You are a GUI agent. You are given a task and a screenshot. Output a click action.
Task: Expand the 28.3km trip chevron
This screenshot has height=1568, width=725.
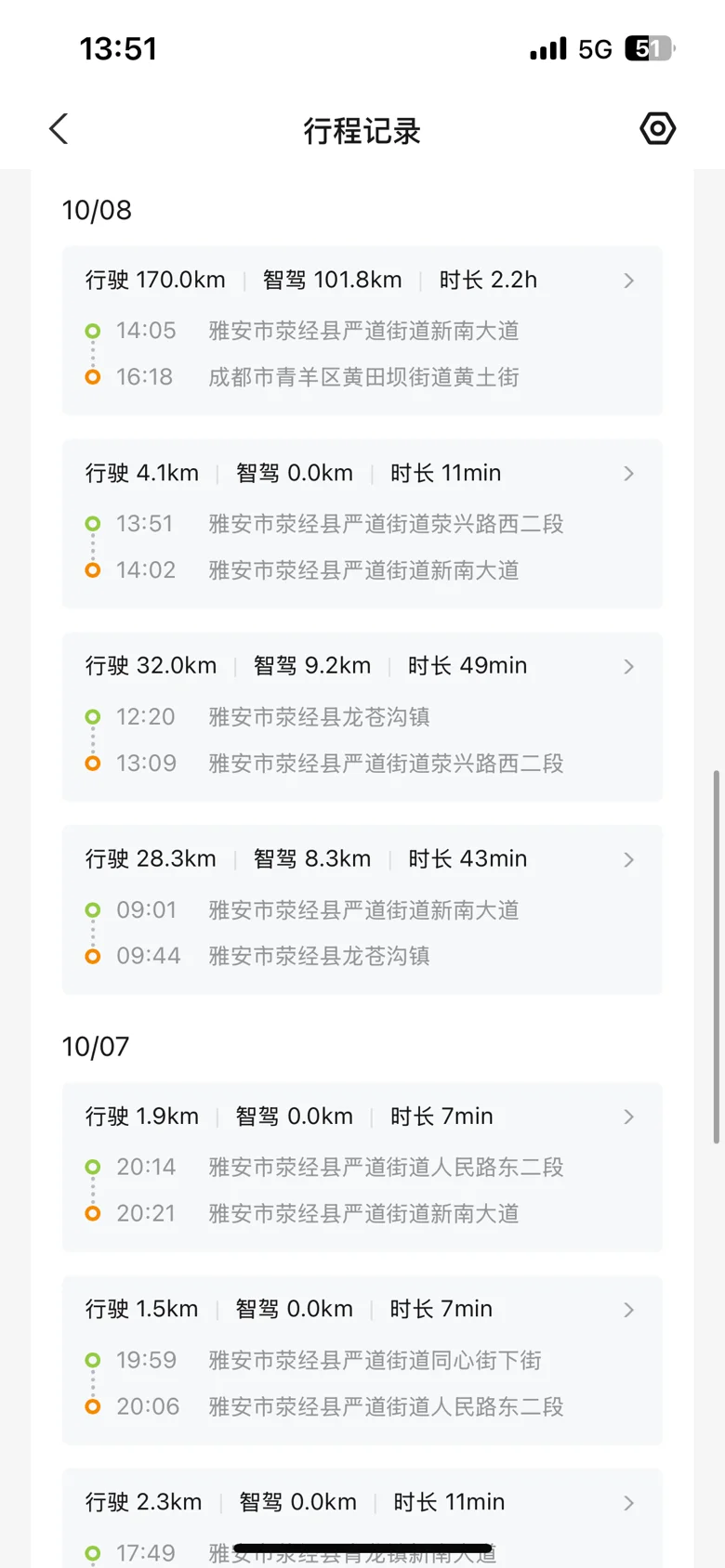(x=629, y=860)
